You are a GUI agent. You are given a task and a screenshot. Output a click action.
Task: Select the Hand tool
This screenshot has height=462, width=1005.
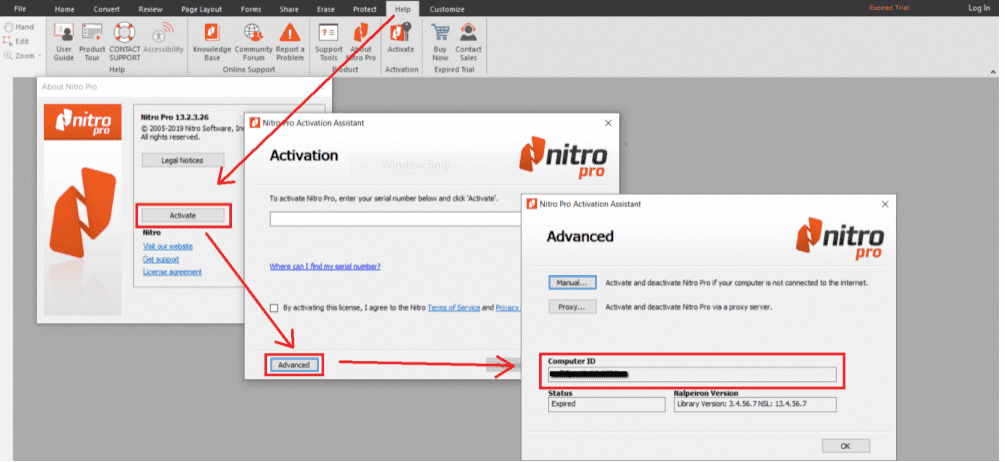pyautogui.click(x=19, y=28)
